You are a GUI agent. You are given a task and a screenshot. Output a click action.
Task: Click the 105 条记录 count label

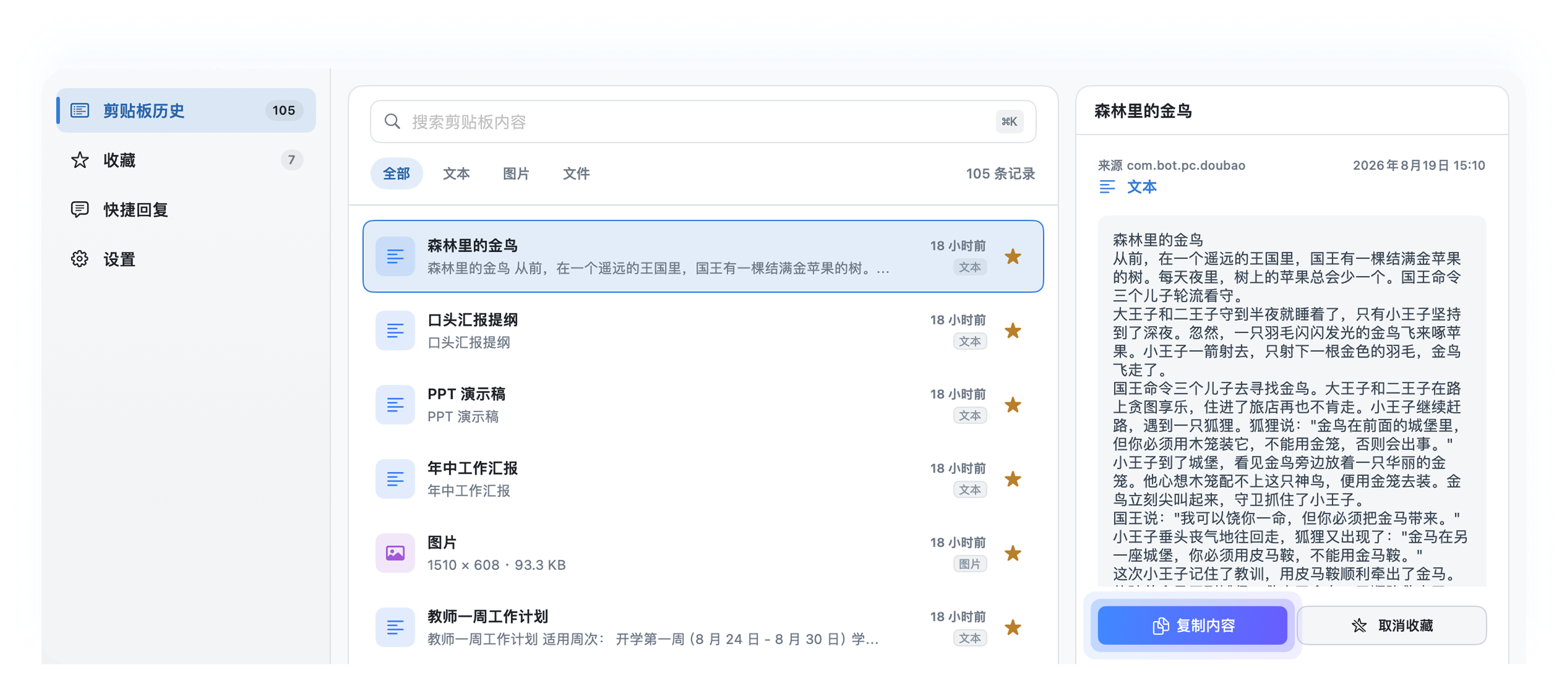(x=1000, y=173)
